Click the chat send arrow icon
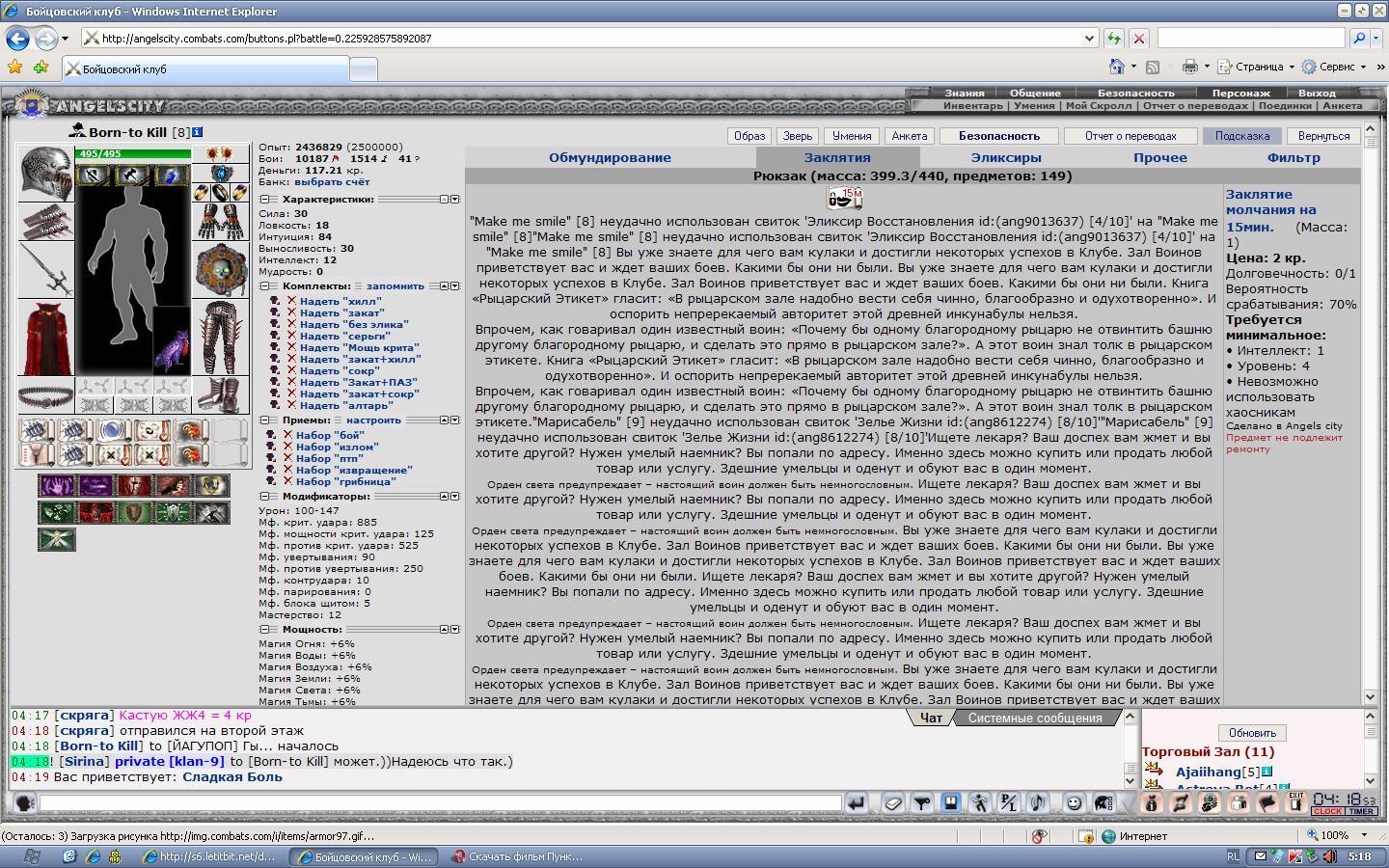This screenshot has height=868, width=1389. pyautogui.click(x=856, y=802)
